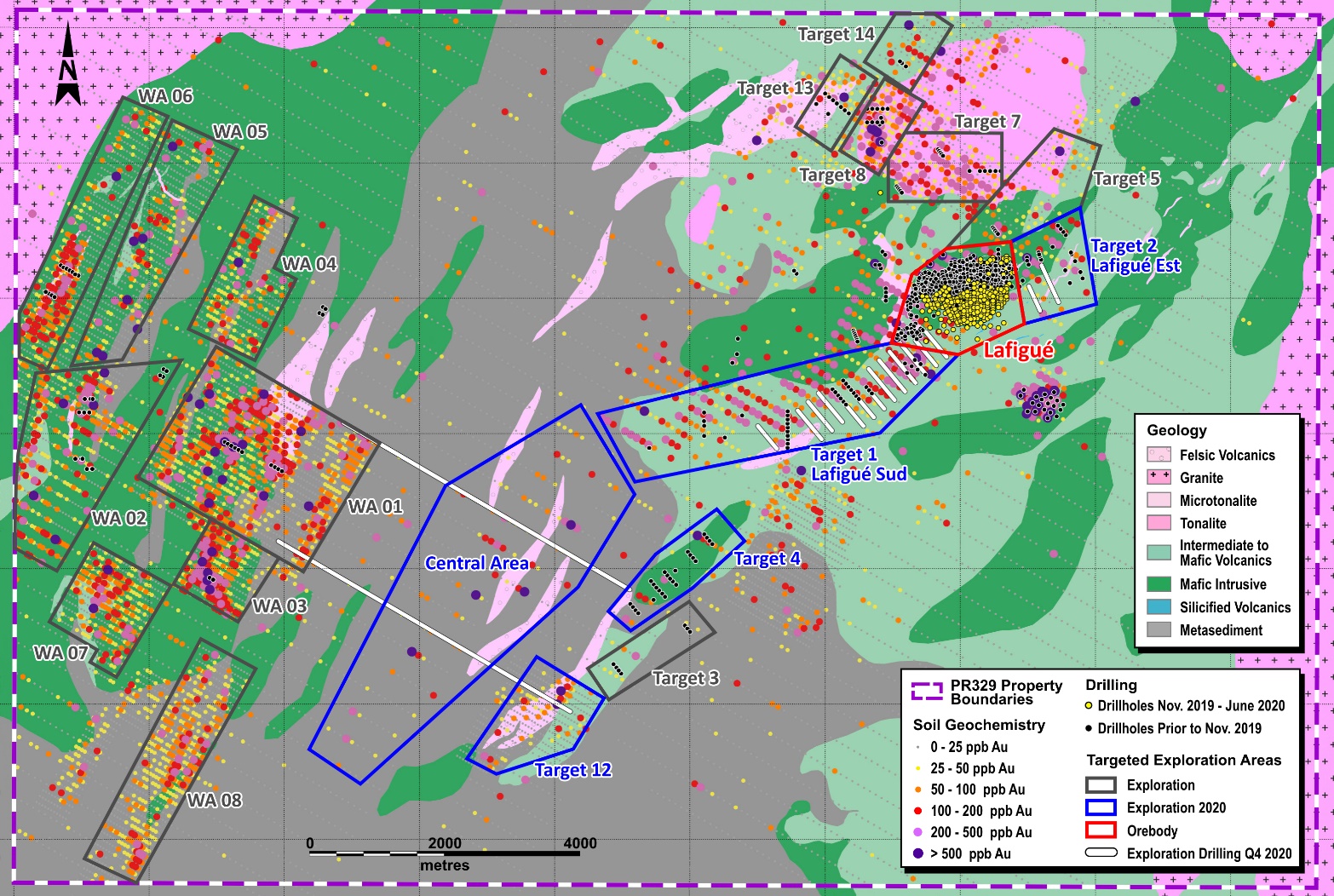
Task: Click the Mafic Intrusive green legend swatch
Action: tap(1159, 584)
